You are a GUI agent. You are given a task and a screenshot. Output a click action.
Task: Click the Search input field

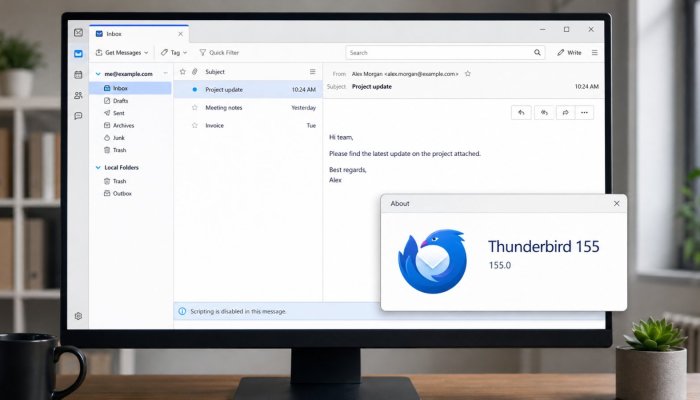click(445, 53)
